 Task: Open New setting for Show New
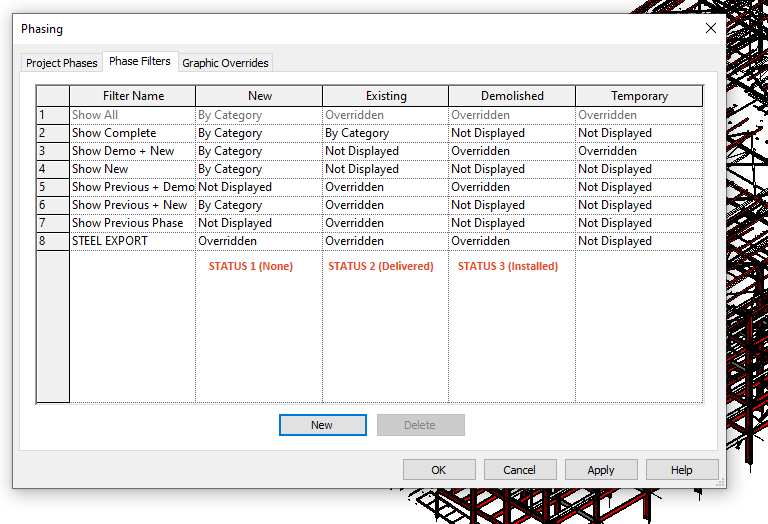259,169
